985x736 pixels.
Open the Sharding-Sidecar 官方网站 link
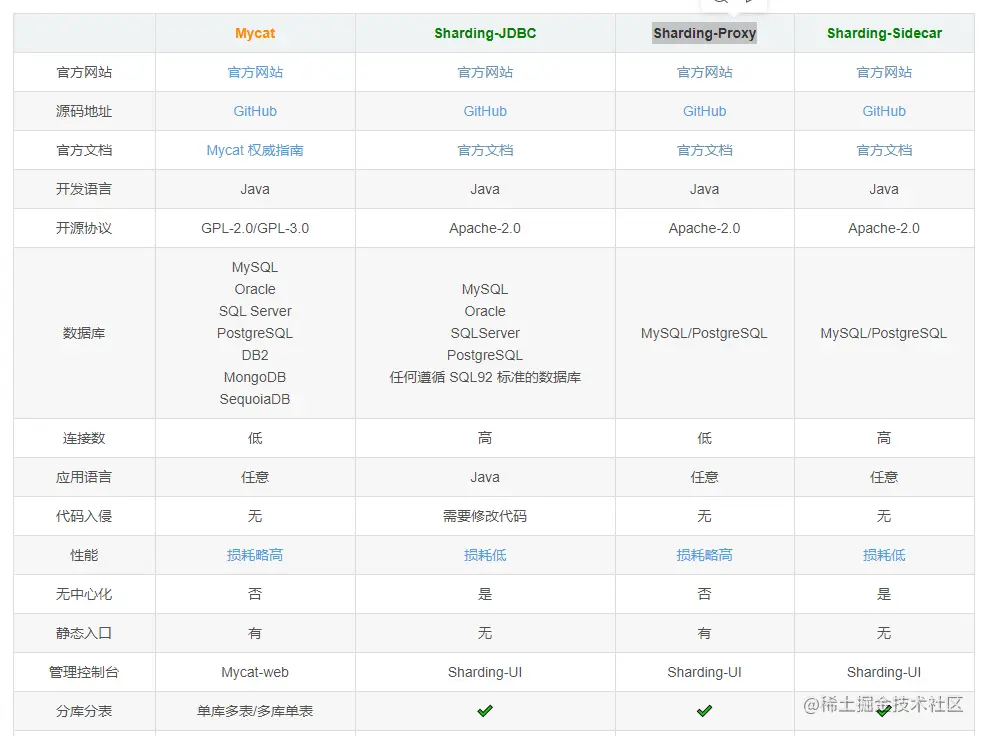pos(884,72)
